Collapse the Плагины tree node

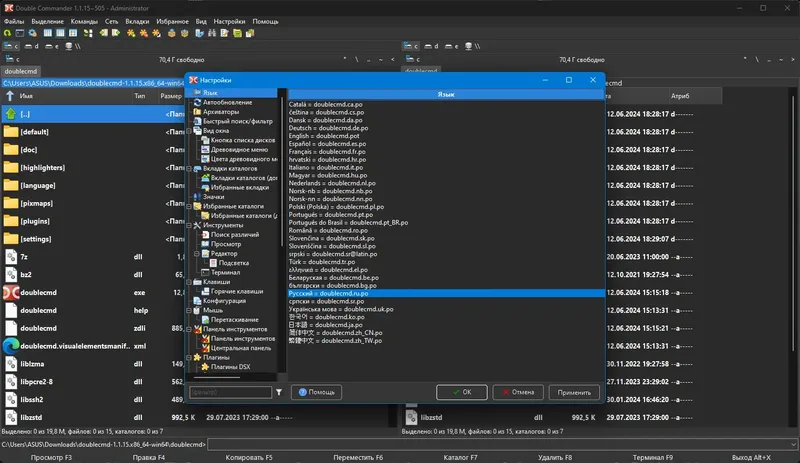click(189, 357)
